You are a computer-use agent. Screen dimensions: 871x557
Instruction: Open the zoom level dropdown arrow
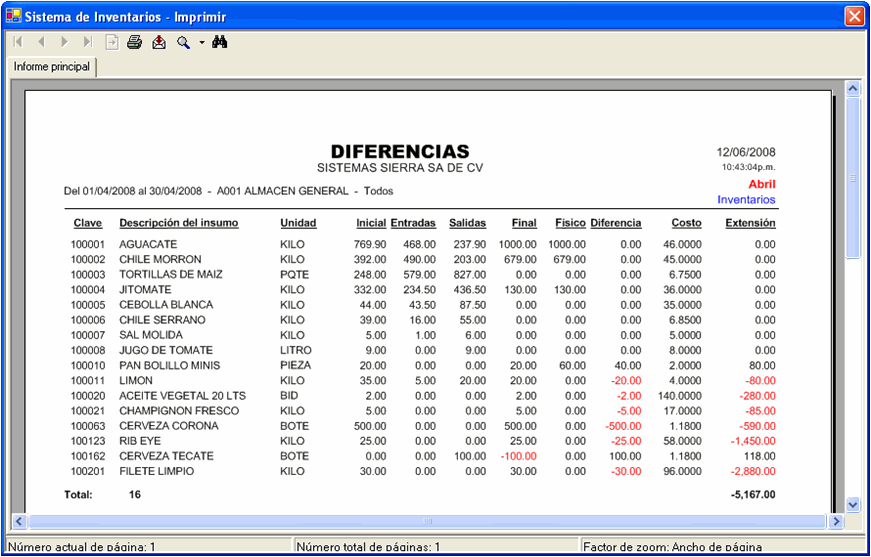(x=201, y=43)
